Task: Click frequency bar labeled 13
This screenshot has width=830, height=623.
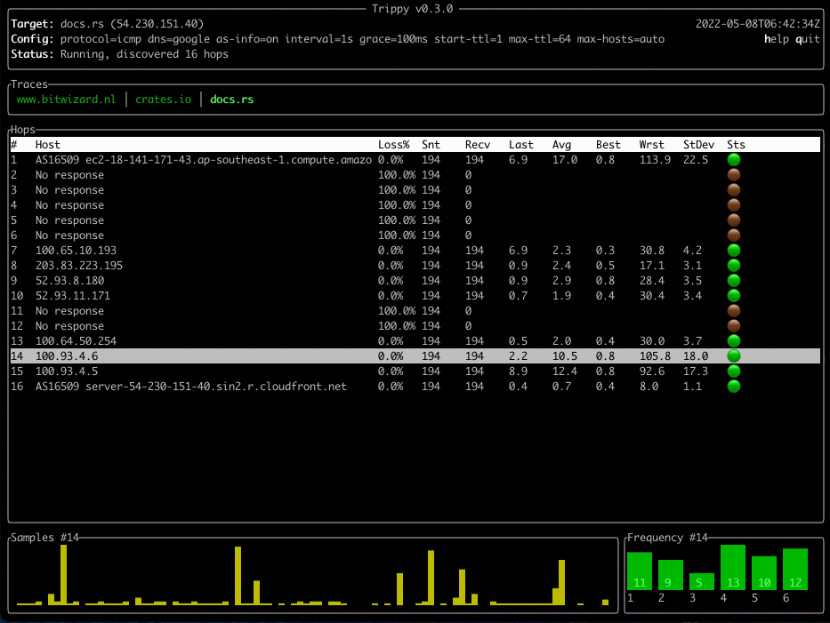Action: 733,567
